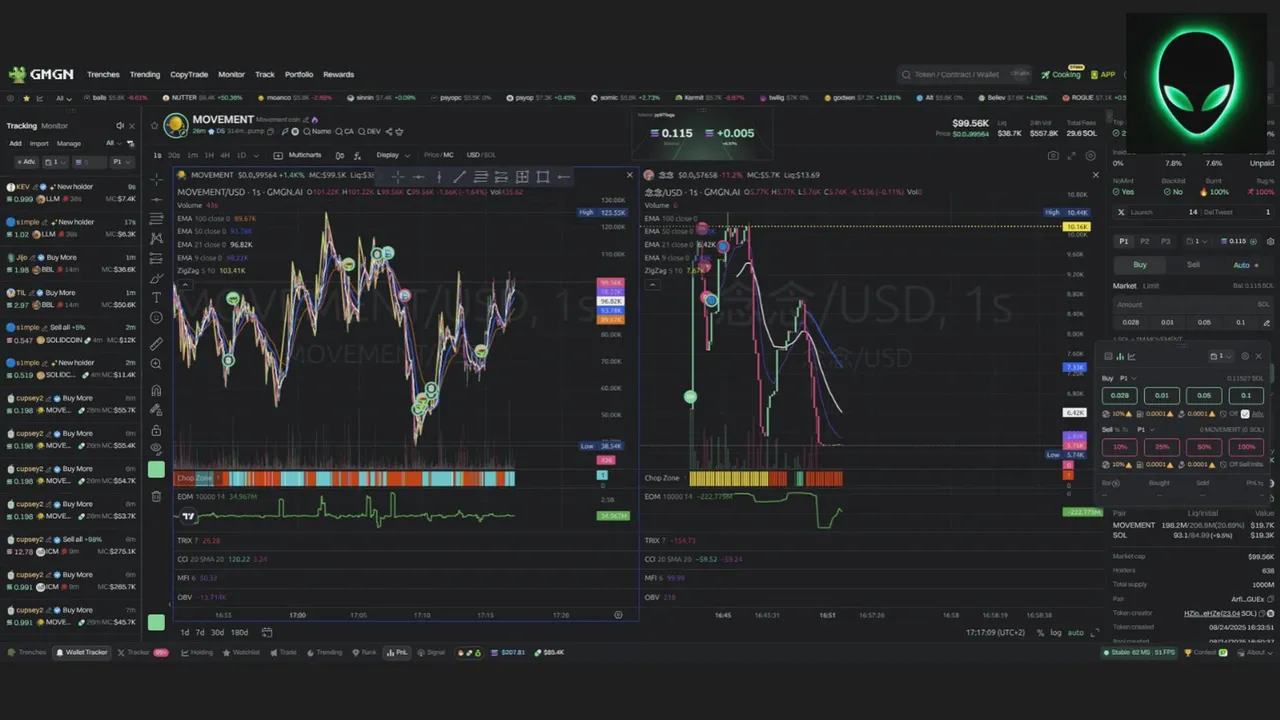
Task: Select the brush drawing tool in left toolbar
Action: [x=156, y=278]
